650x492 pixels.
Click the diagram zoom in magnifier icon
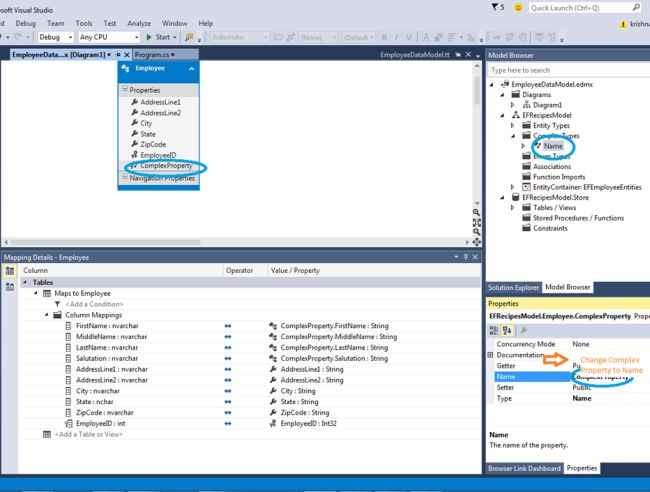point(476,213)
